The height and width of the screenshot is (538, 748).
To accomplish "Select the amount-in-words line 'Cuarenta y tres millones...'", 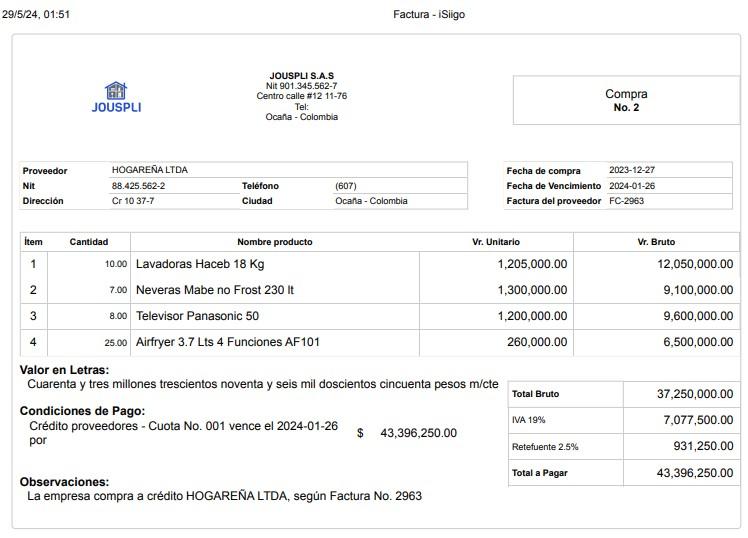I will [x=263, y=384].
